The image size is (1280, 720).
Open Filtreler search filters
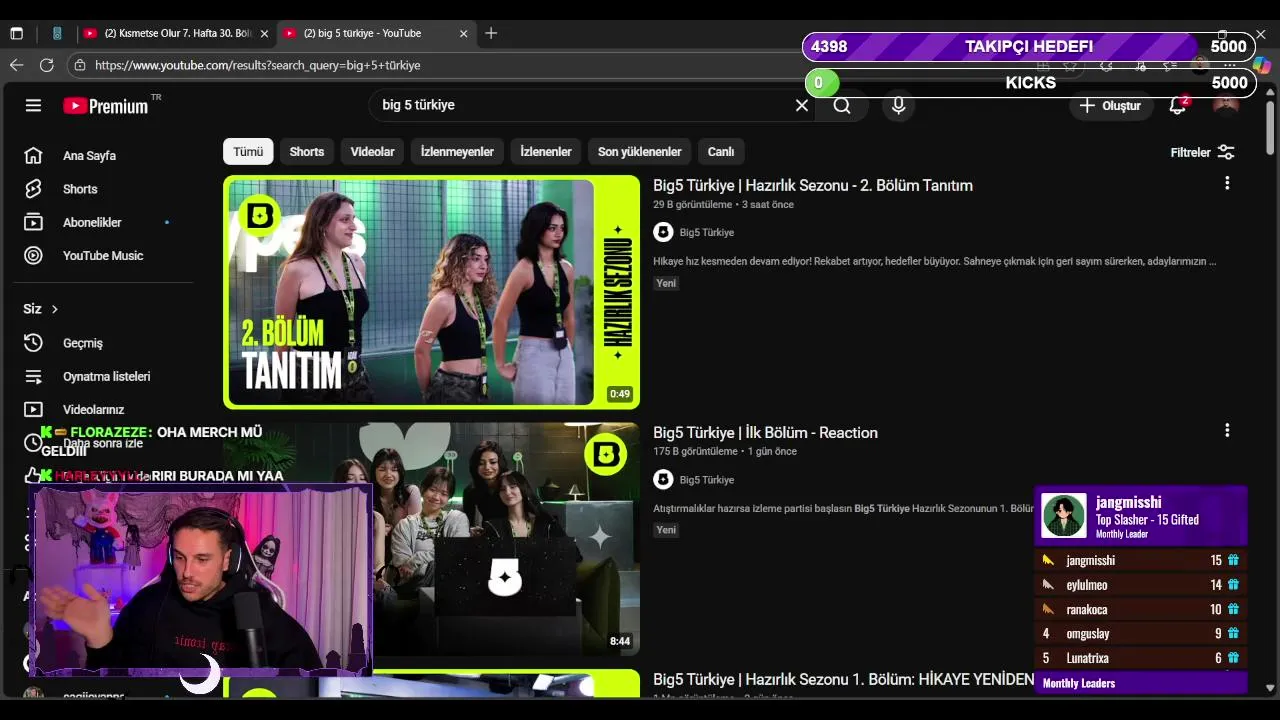1202,152
